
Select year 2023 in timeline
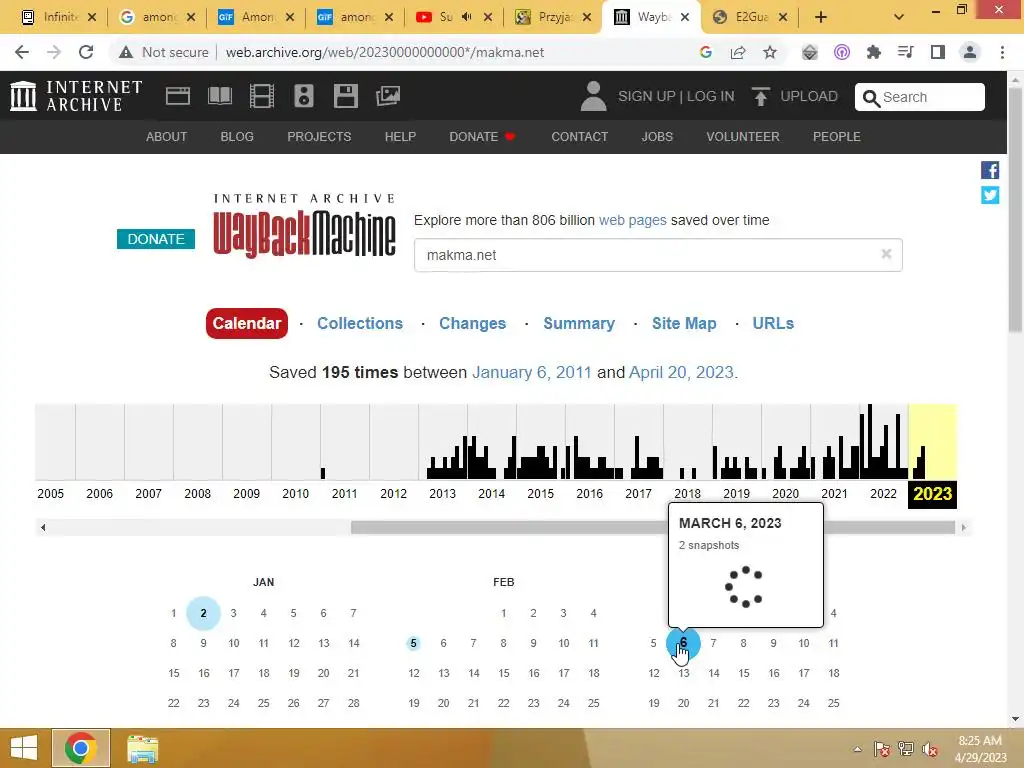pos(933,494)
